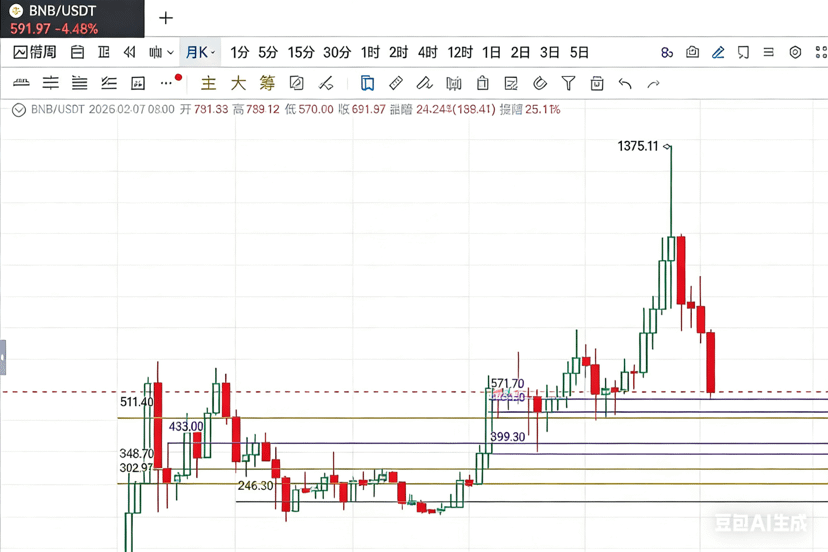This screenshot has width=828, height=552.
Task: Switch to the 1分 timeframe
Action: coord(239,52)
